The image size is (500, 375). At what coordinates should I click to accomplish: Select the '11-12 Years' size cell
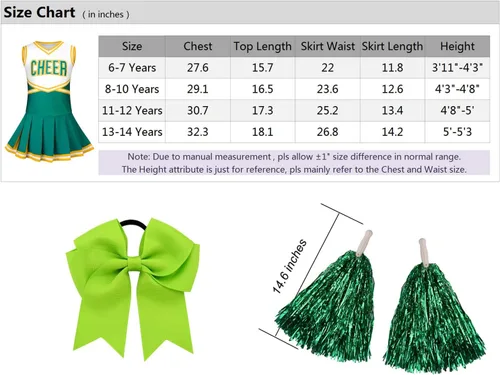(132, 110)
